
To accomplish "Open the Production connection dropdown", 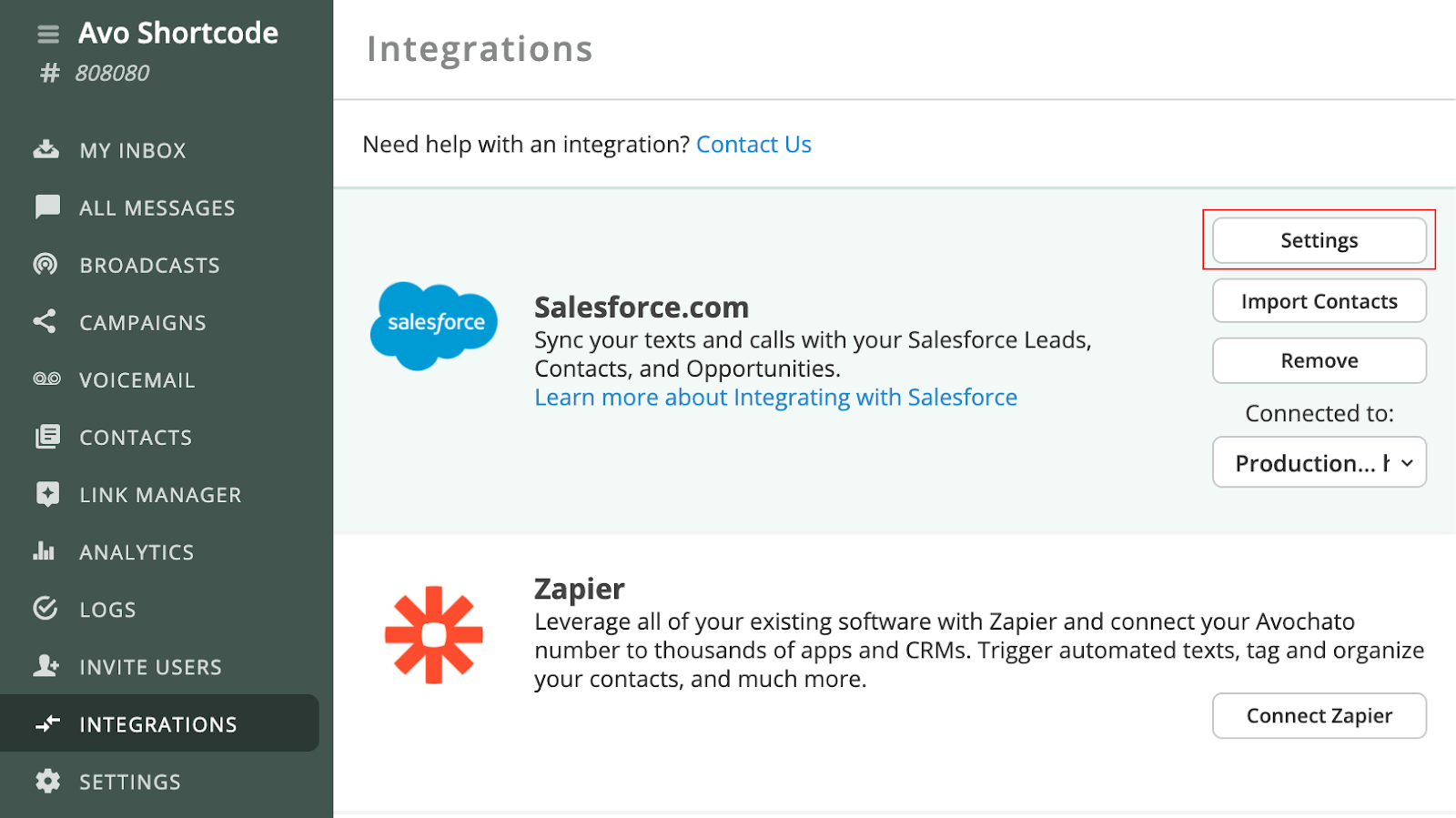I will coord(1319,462).
